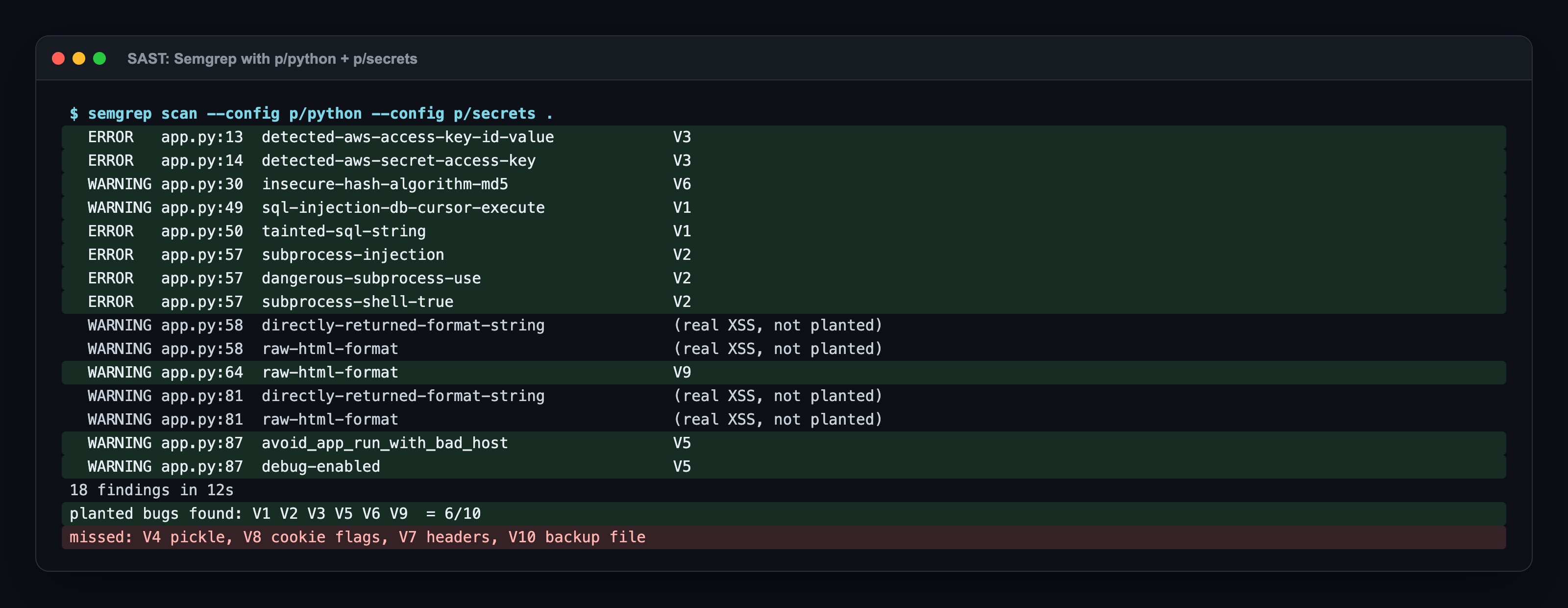Click the app.py:14 file location

(x=202, y=161)
